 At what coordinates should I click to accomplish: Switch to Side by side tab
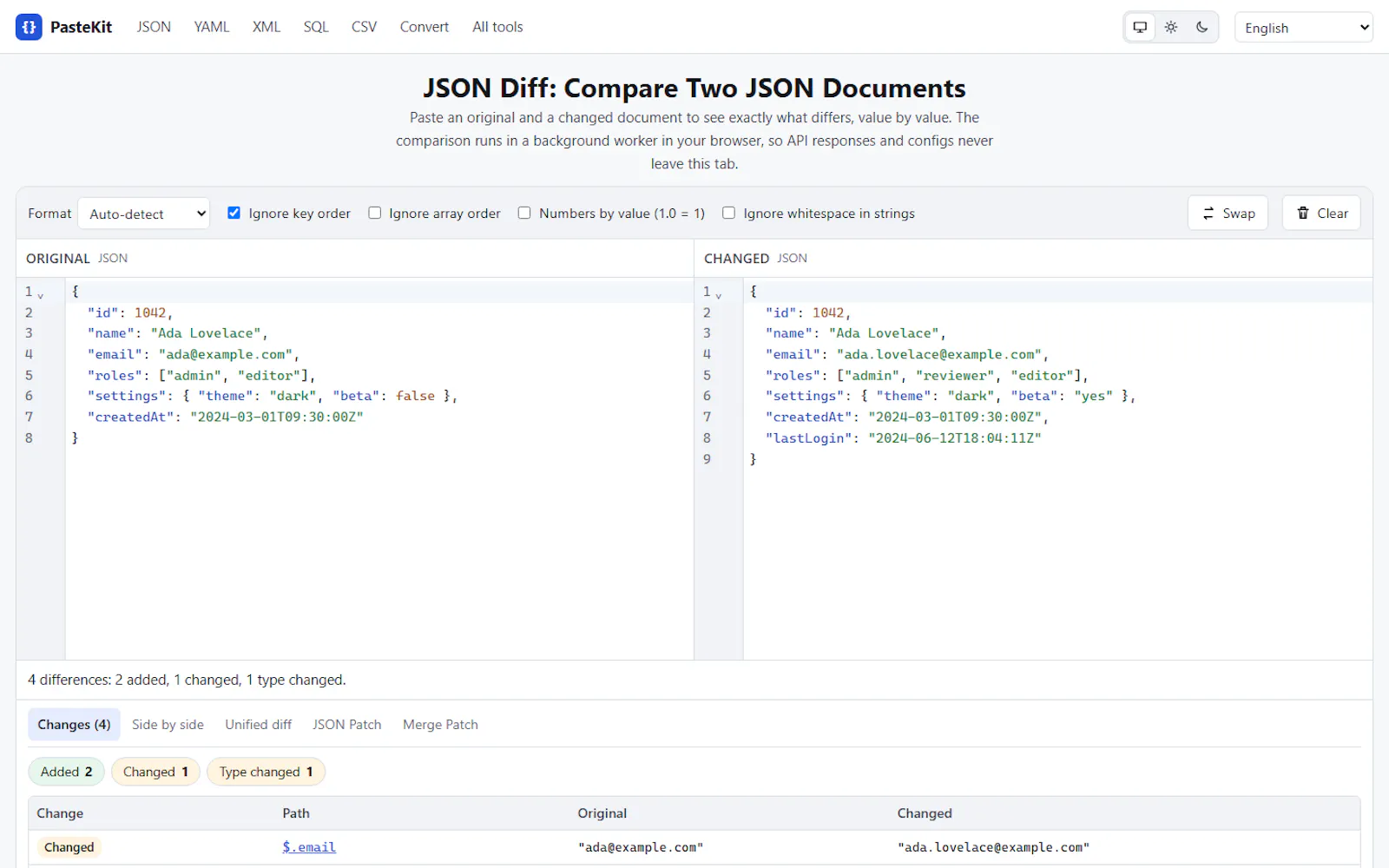point(168,724)
